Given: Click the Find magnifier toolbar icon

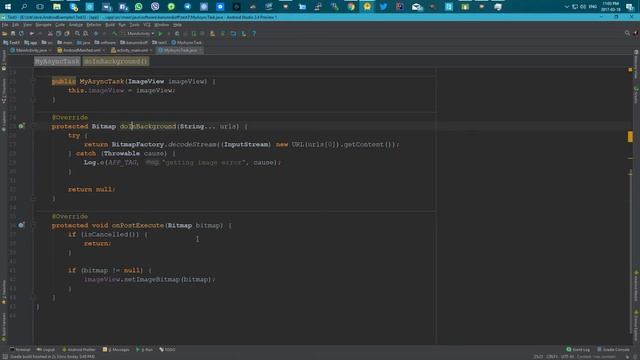Looking at the screenshot, I should coord(77,33).
